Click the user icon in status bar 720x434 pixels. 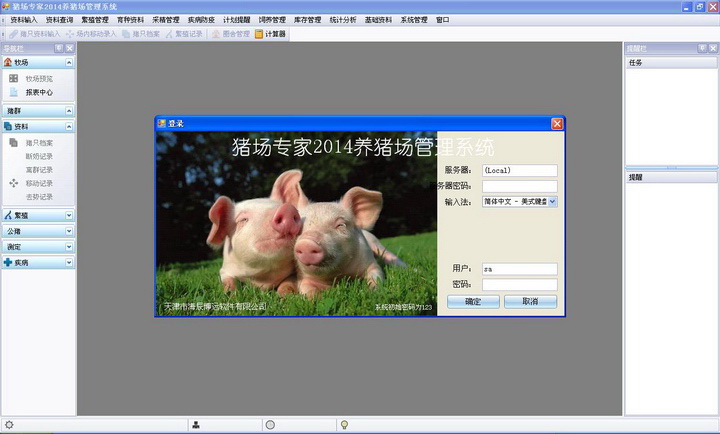click(x=196, y=425)
